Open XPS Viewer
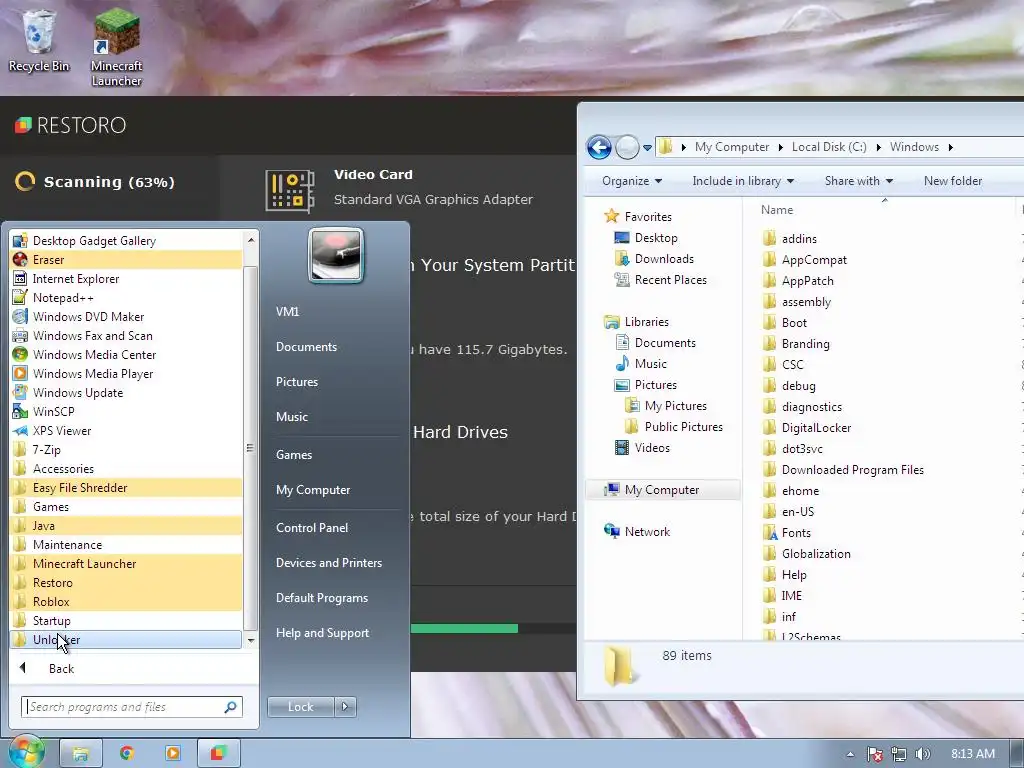Viewport: 1024px width, 768px height. [x=126, y=430]
